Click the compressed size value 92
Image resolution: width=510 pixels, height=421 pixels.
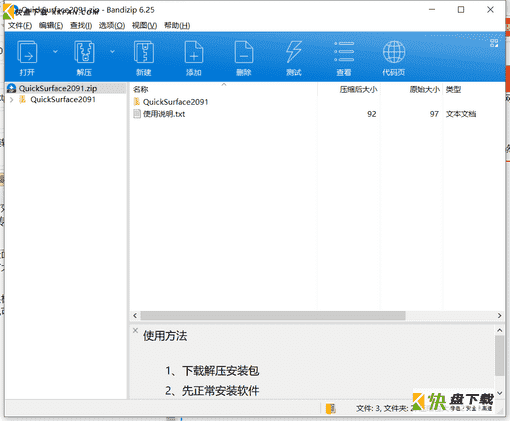[x=372, y=114]
